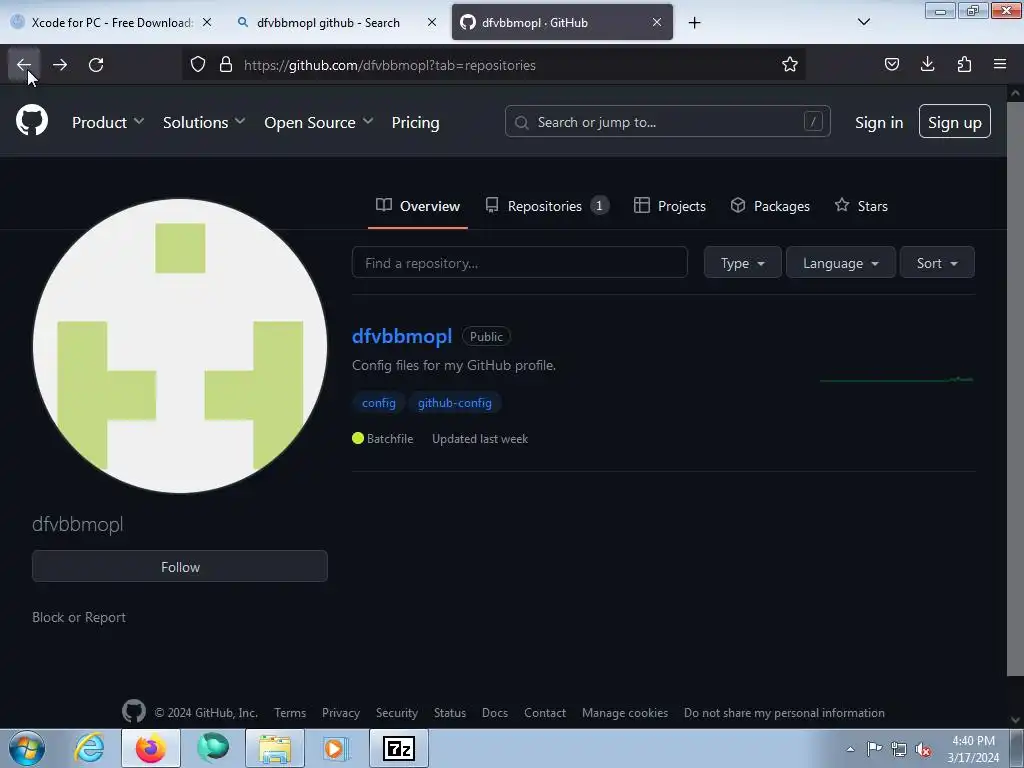Viewport: 1024px width, 768px height.
Task: Click the config topic tag
Action: point(379,403)
